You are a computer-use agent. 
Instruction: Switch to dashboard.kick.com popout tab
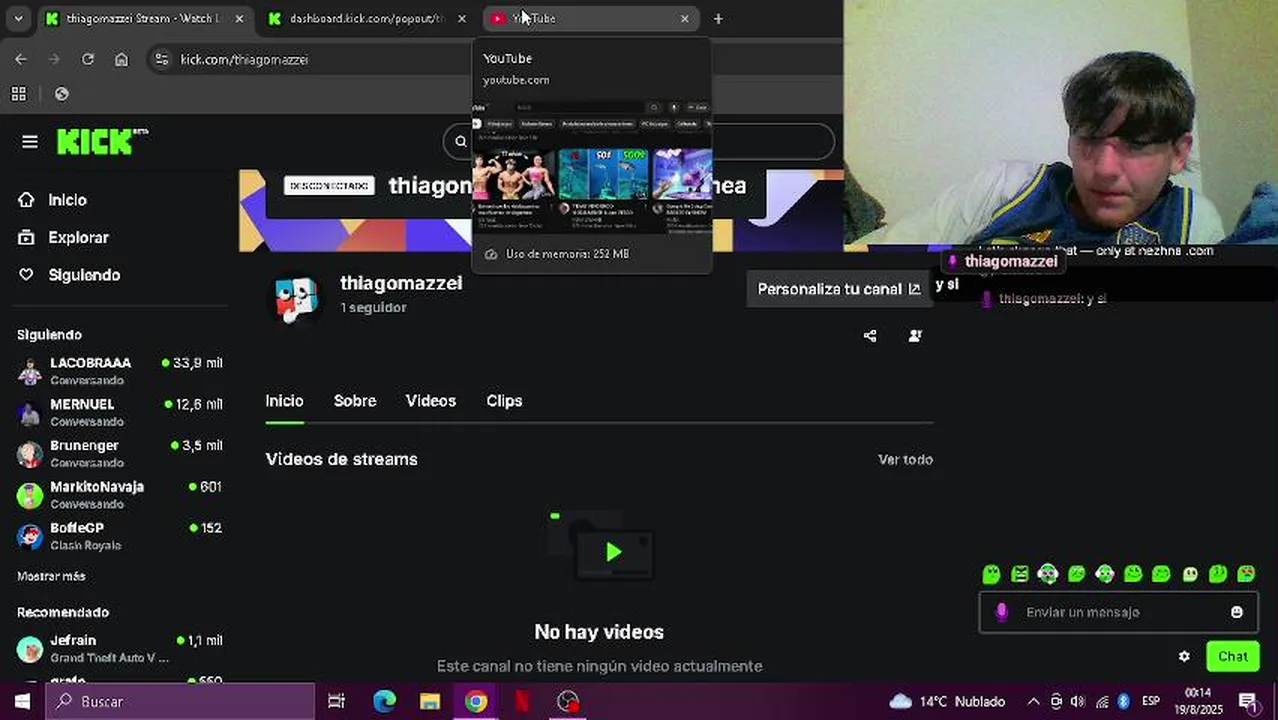coord(366,18)
